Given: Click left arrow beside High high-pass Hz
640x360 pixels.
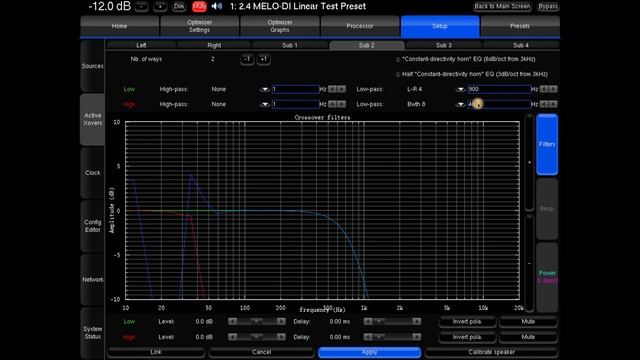Looking at the screenshot, I should 332,104.
